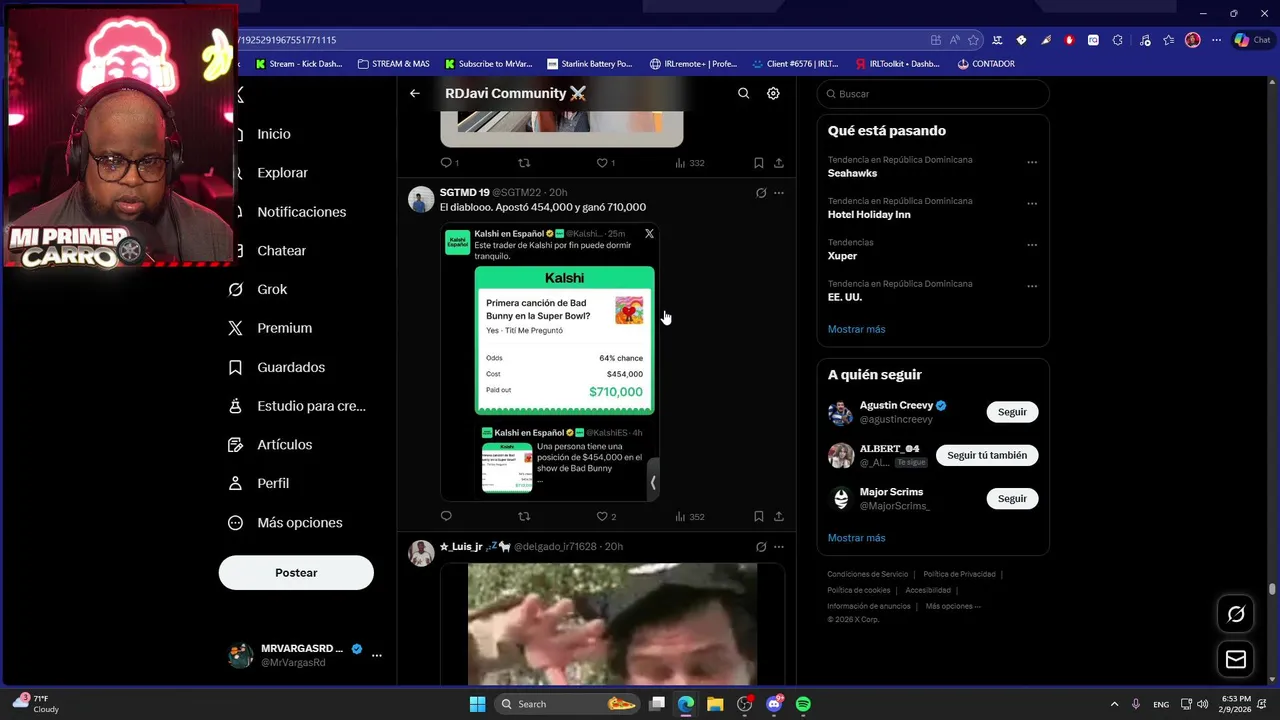Click the collapse arrow on the Kalshi card
Image resolution: width=1280 pixels, height=720 pixels.
[653, 481]
